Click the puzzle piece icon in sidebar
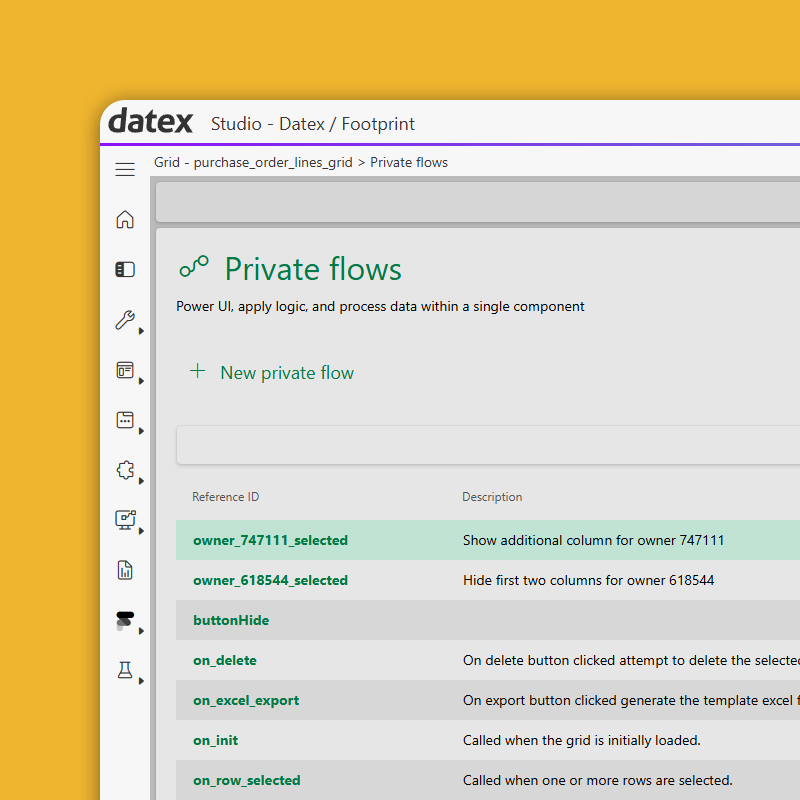800x800 pixels. (125, 470)
